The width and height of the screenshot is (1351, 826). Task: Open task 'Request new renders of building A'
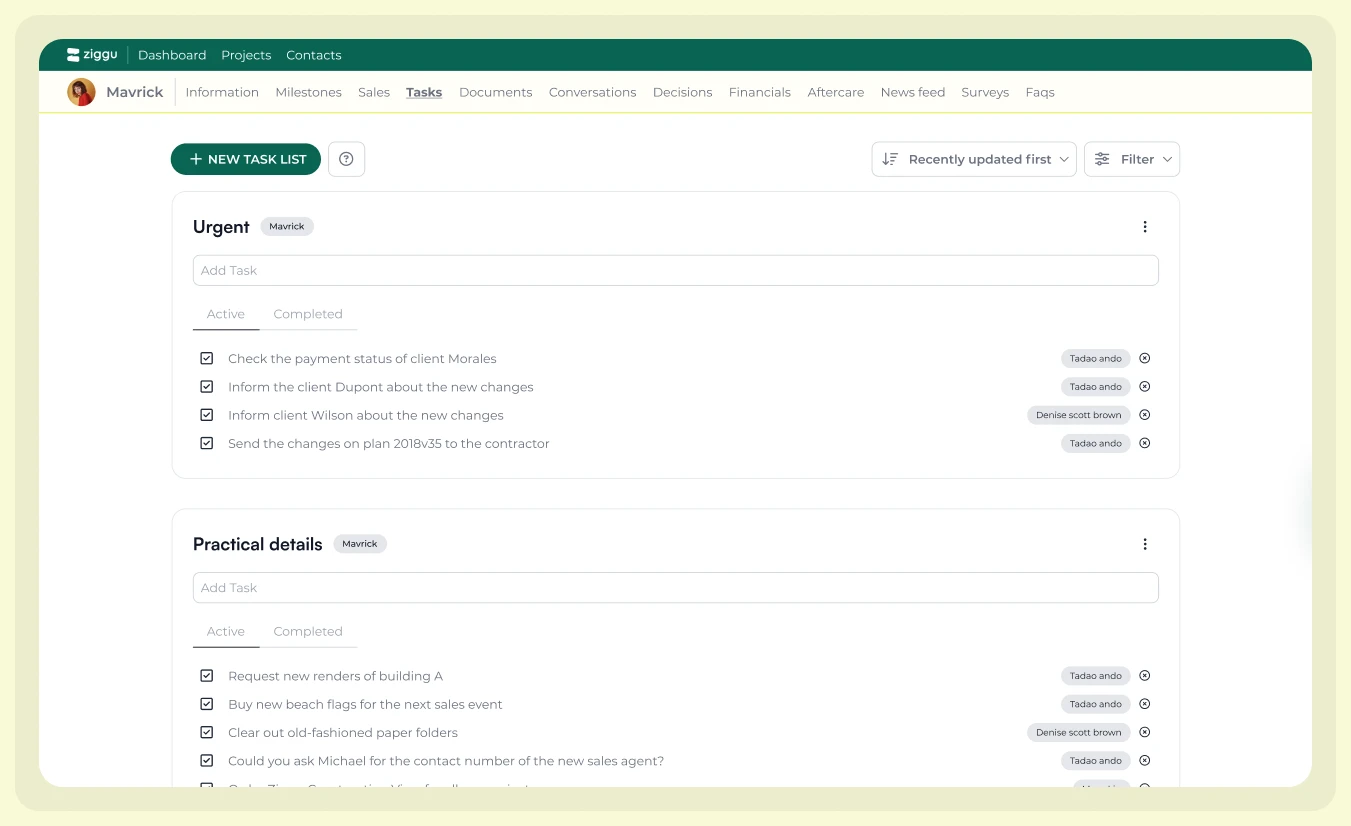335,676
